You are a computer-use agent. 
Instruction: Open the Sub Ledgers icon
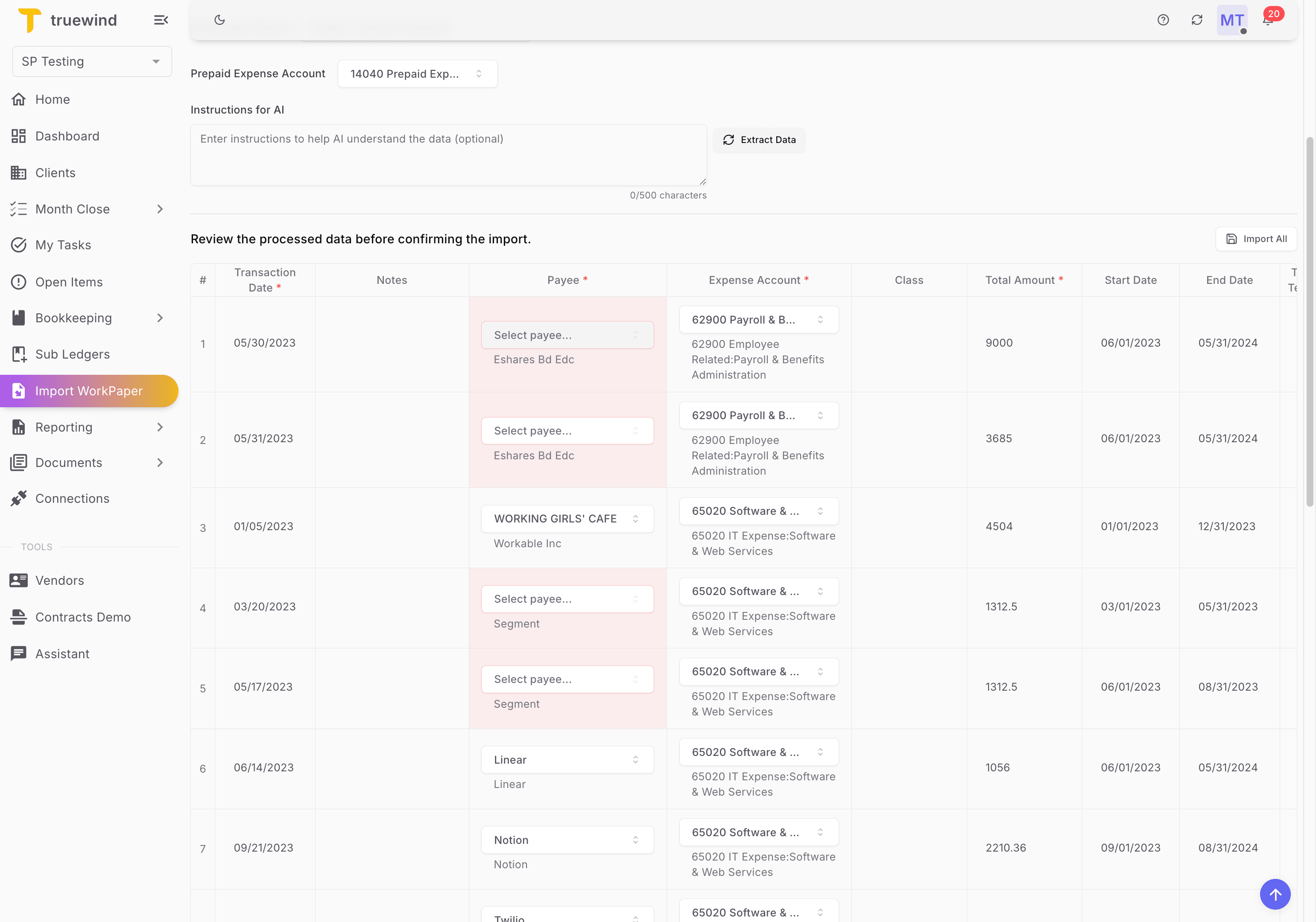19,354
